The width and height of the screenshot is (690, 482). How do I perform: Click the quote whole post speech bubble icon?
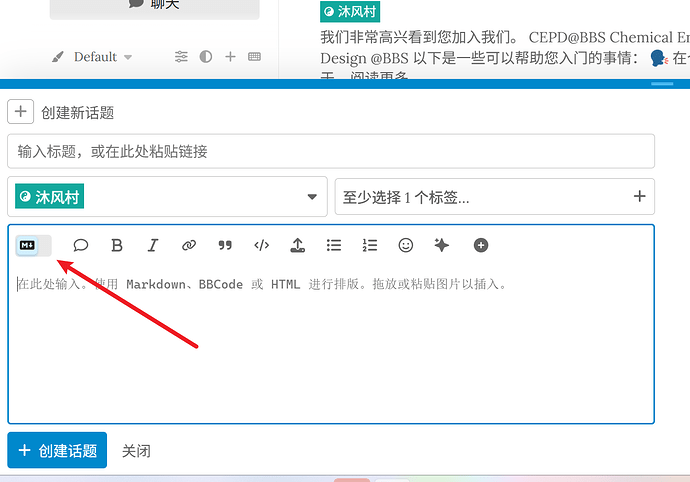tap(81, 245)
